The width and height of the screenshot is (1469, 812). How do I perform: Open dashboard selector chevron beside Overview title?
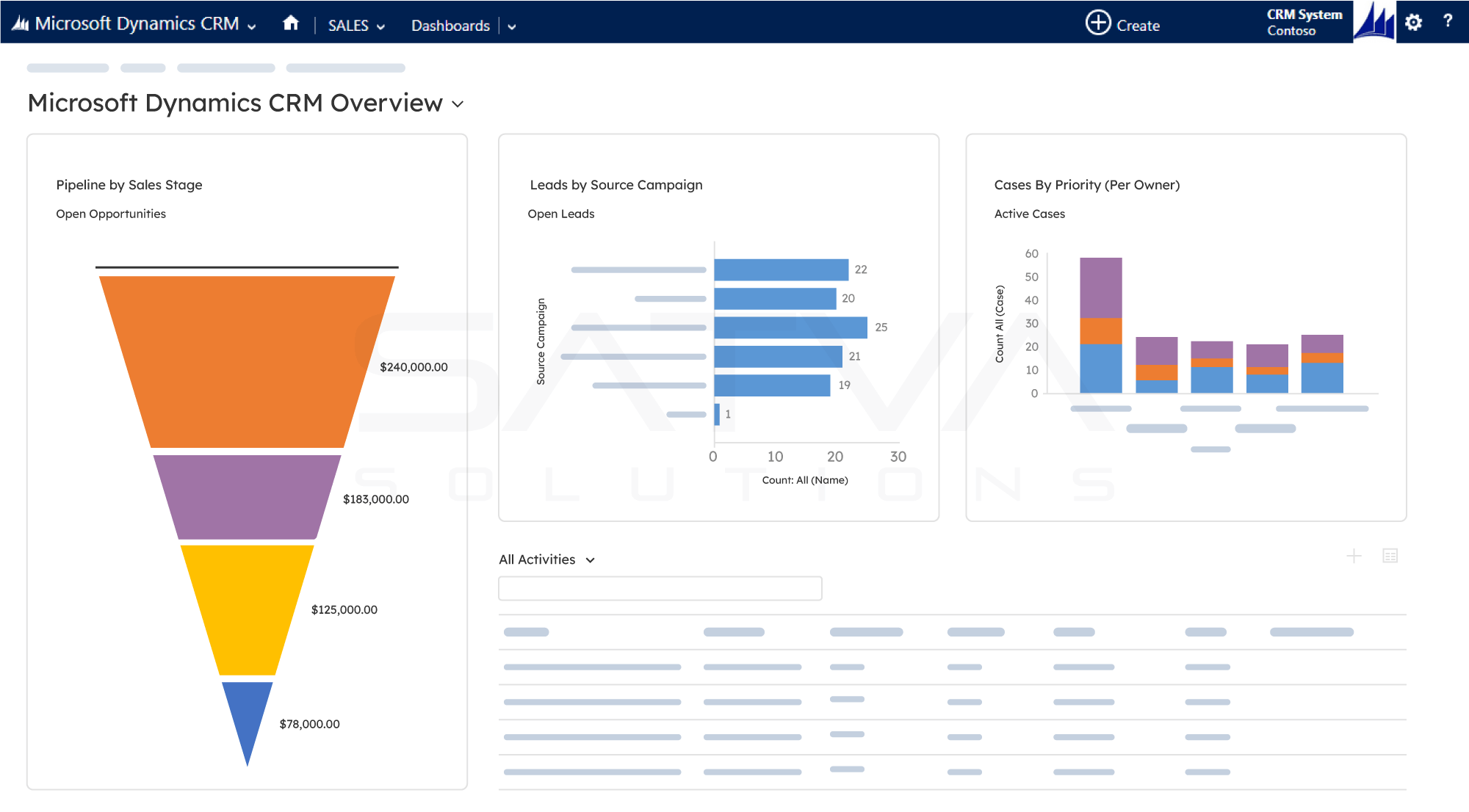(458, 104)
